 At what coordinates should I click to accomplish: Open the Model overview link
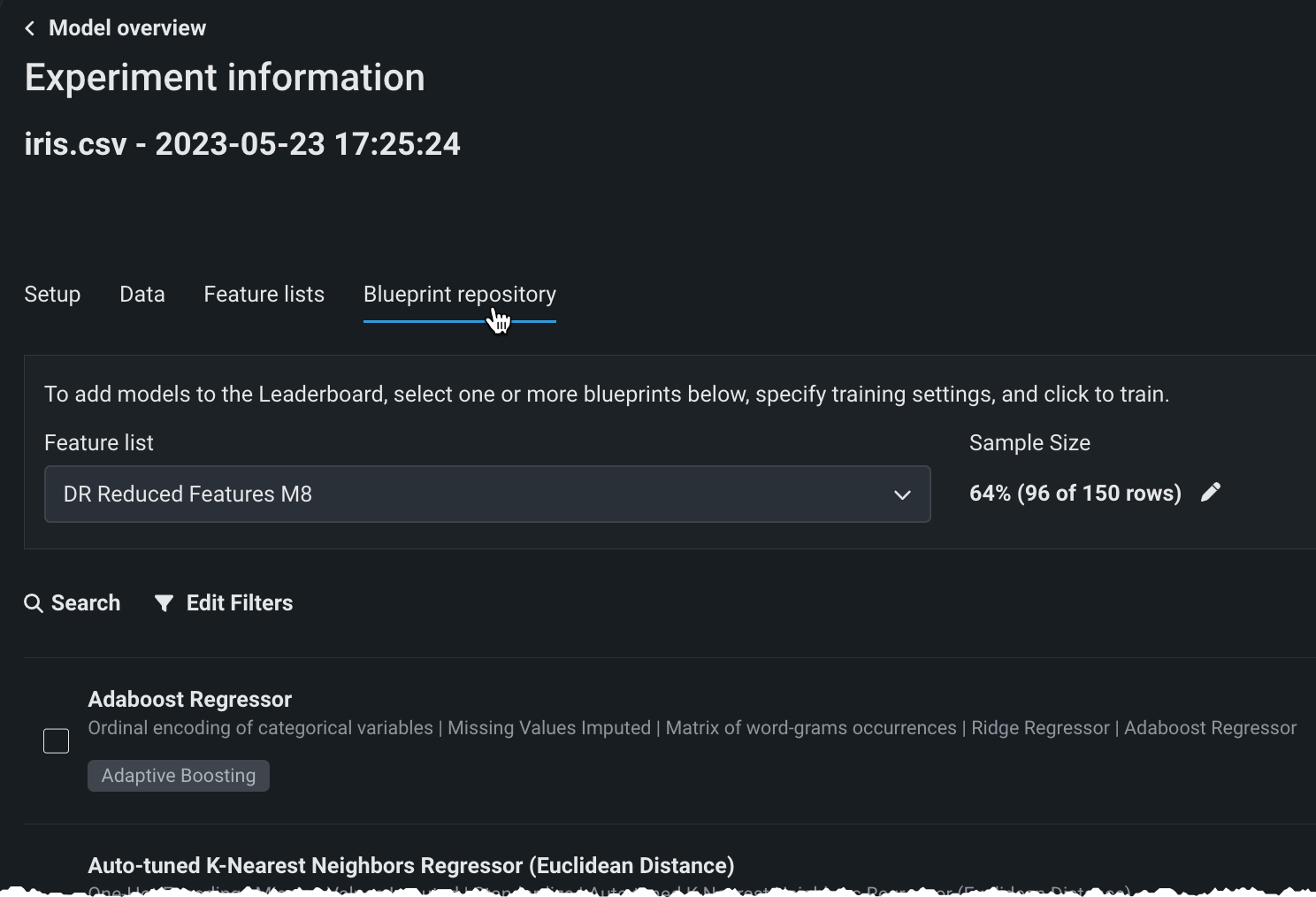coord(127,28)
